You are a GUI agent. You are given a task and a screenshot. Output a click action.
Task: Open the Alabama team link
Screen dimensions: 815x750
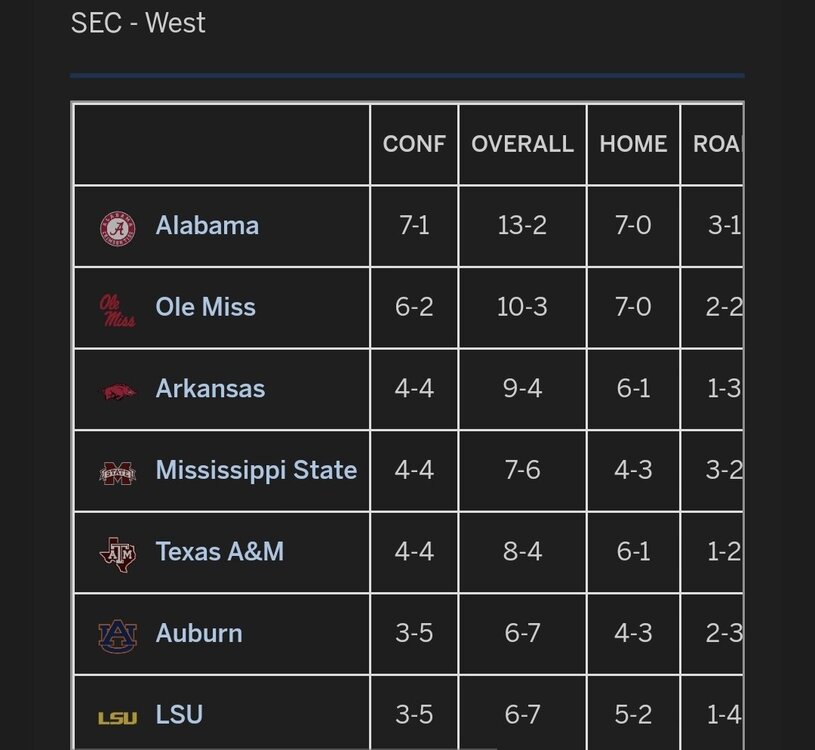pos(207,225)
